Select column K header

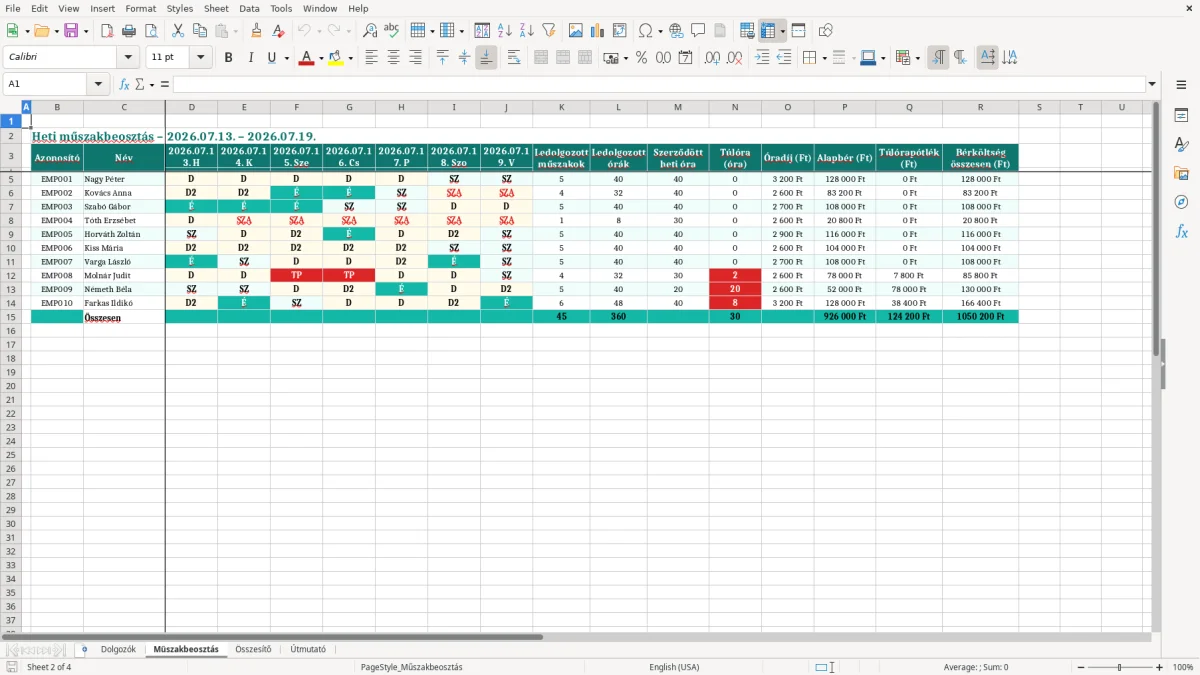click(560, 107)
